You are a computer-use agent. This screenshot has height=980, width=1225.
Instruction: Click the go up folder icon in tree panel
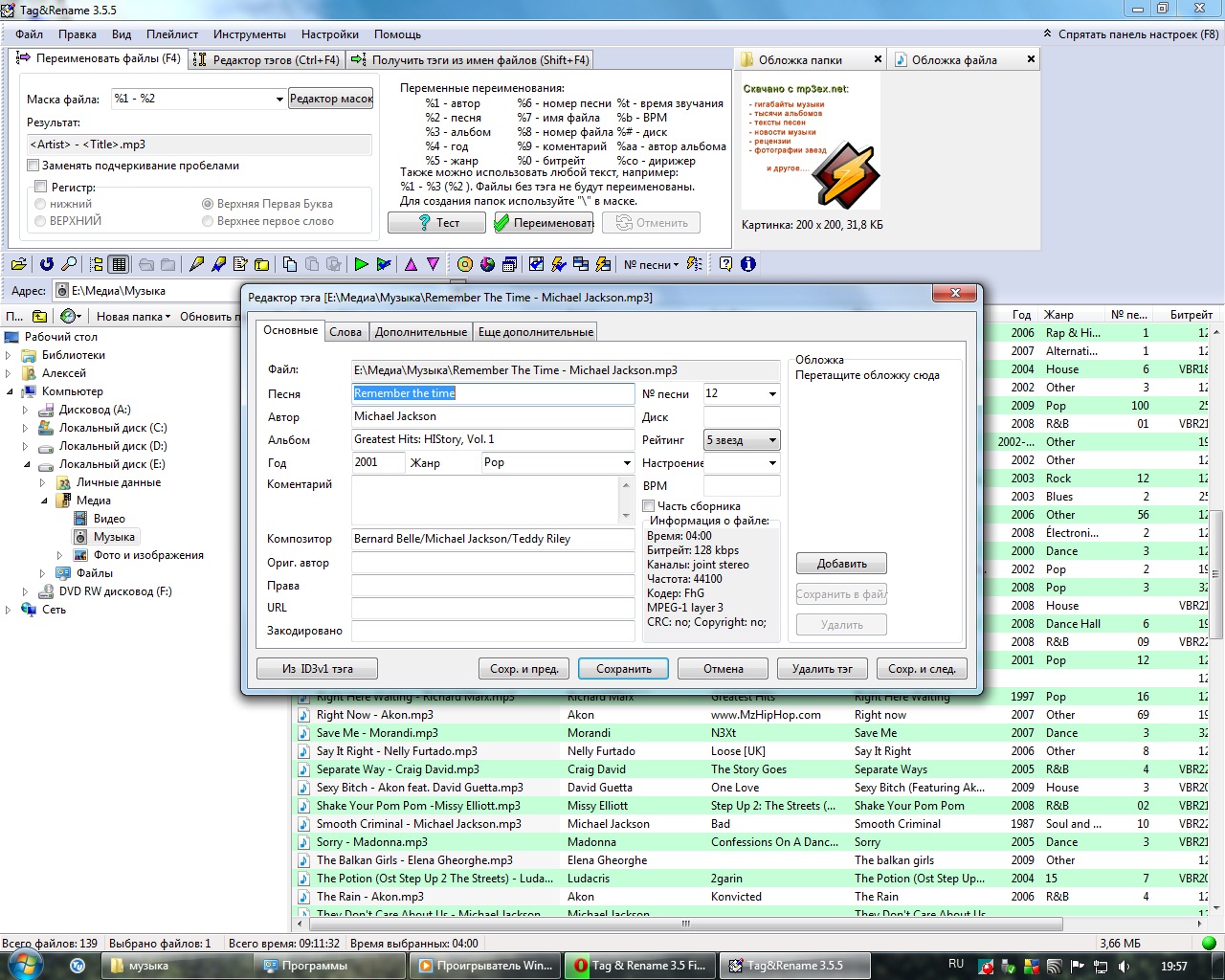[x=39, y=316]
